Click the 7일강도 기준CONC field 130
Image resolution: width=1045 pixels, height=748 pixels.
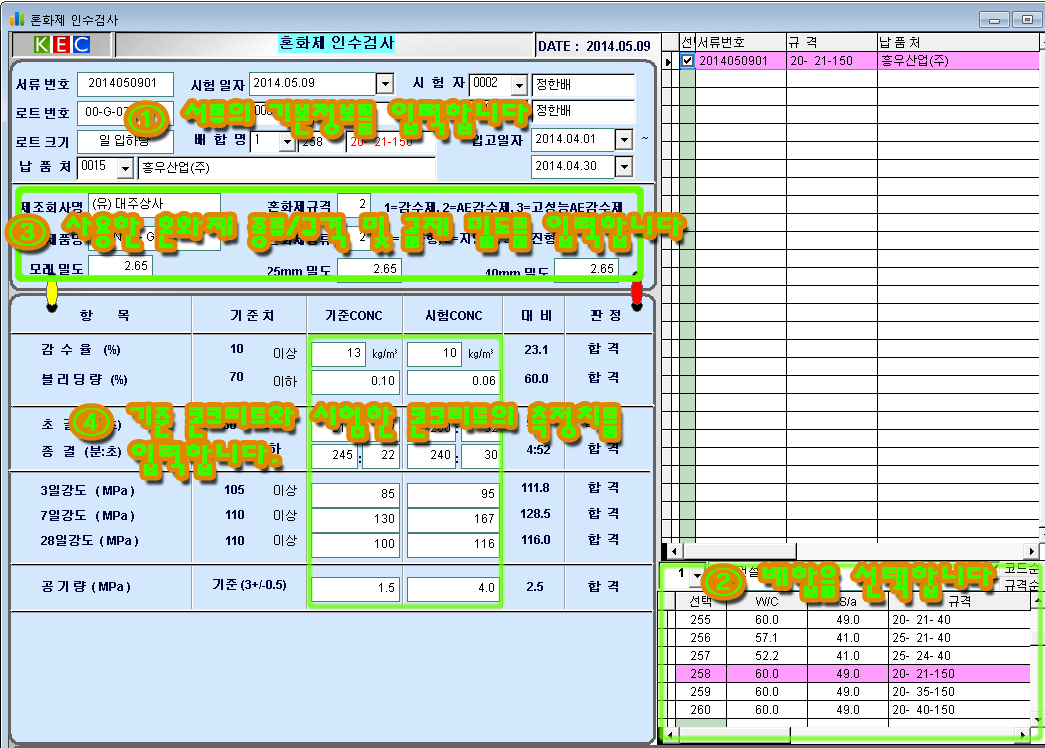coord(356,519)
